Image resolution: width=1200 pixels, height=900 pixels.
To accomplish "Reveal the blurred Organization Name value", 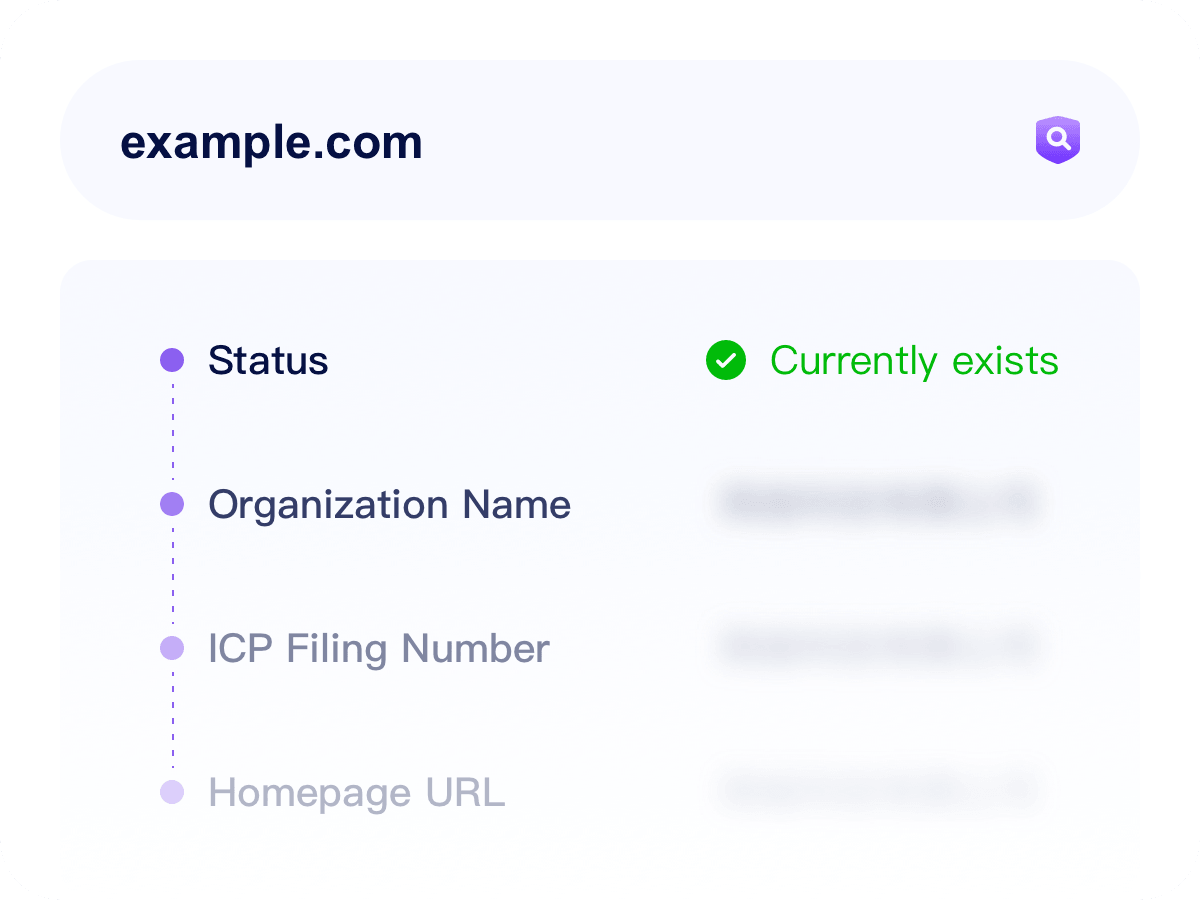I will pyautogui.click(x=880, y=503).
